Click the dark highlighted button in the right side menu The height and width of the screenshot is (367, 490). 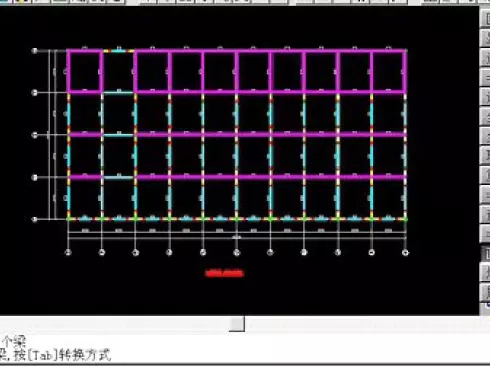pyautogui.click(x=485, y=254)
